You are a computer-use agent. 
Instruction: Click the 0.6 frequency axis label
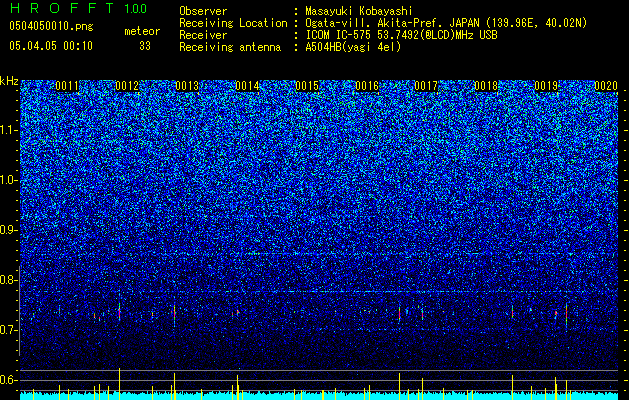8,380
